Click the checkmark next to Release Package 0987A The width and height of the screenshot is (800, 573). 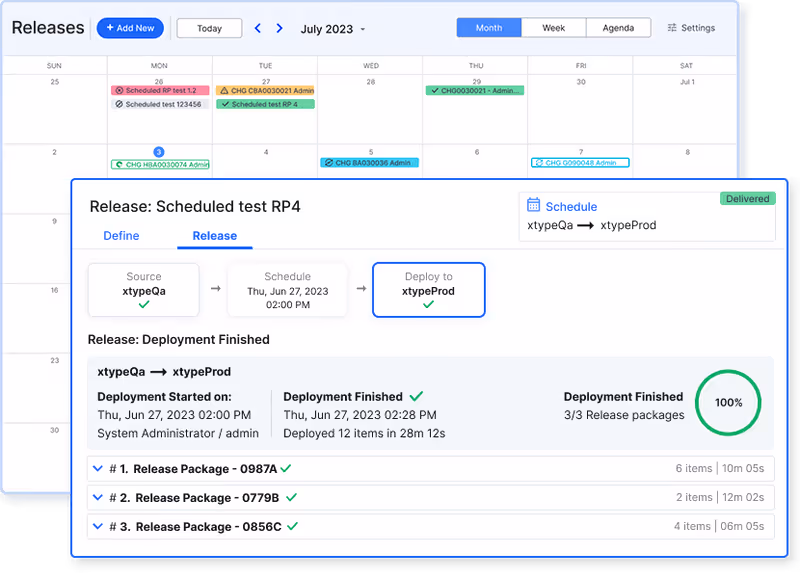click(x=286, y=468)
